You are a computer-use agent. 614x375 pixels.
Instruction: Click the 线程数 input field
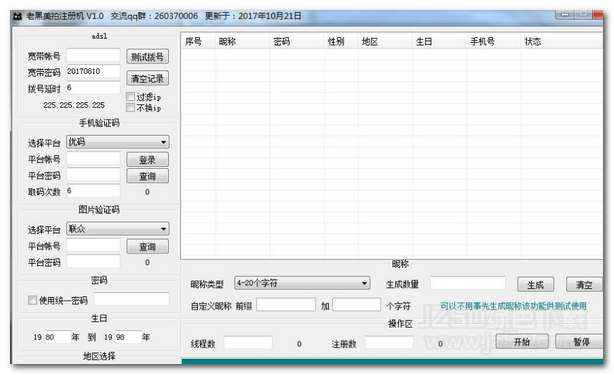(248, 343)
